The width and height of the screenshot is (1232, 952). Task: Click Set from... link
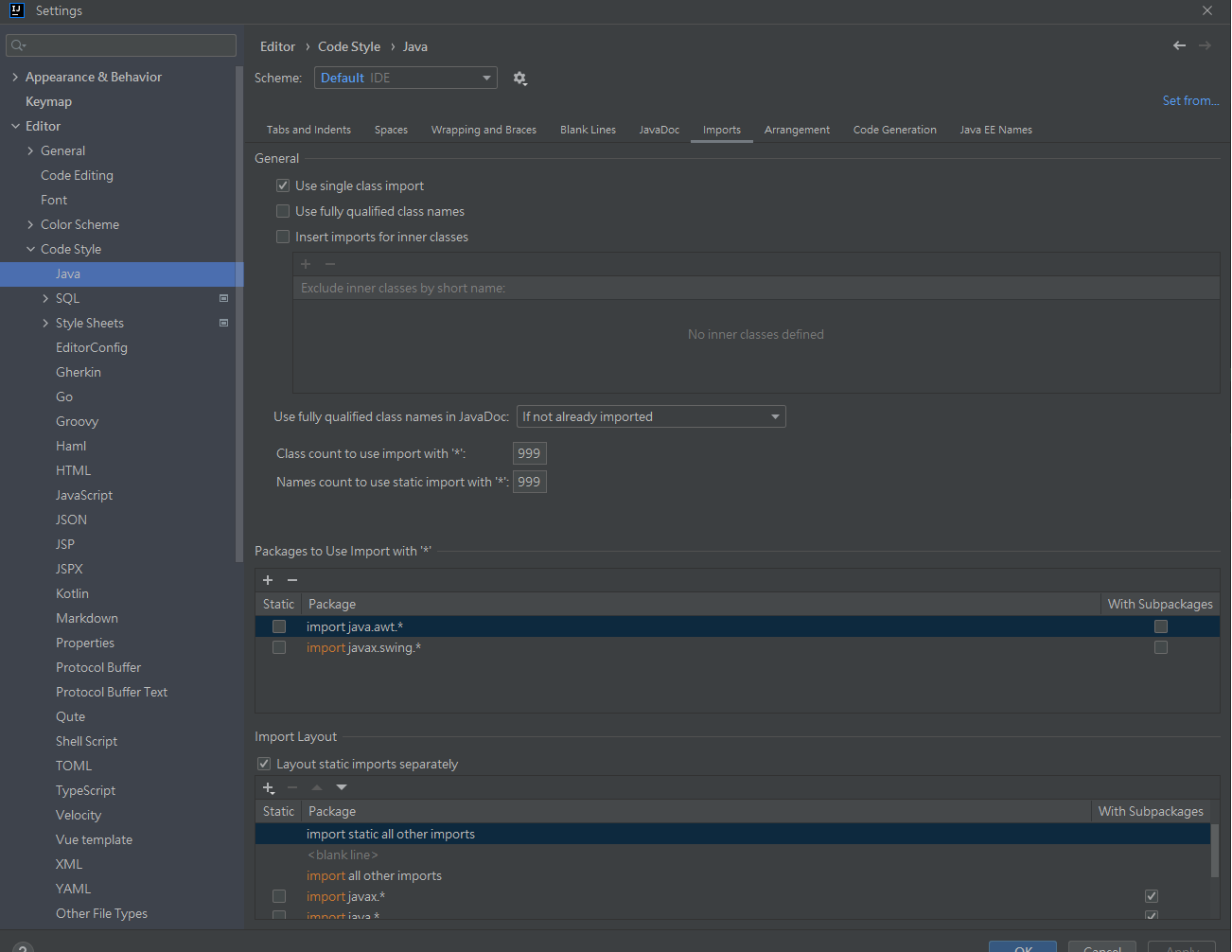pyautogui.click(x=1190, y=100)
